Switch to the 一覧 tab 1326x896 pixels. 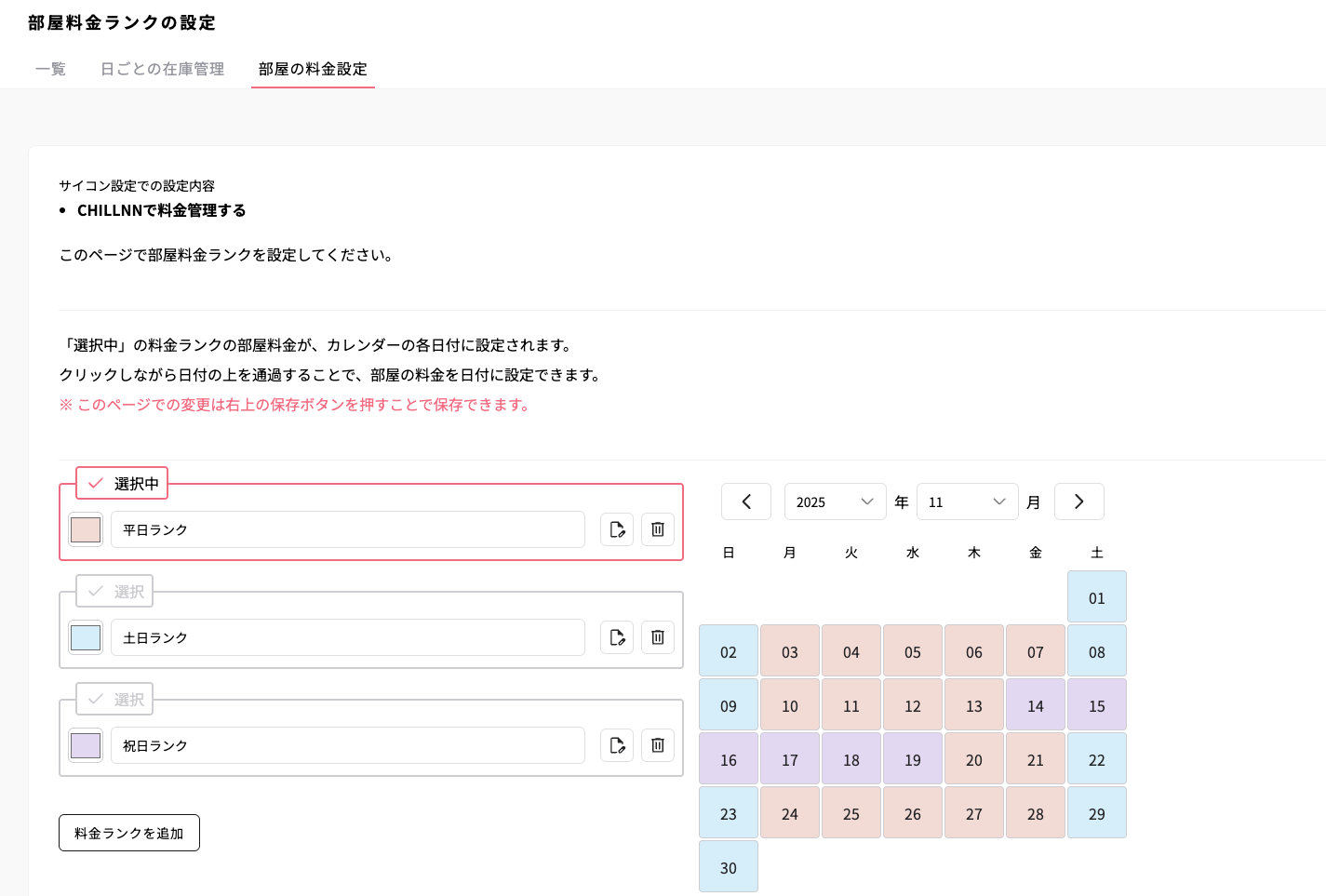tap(50, 68)
